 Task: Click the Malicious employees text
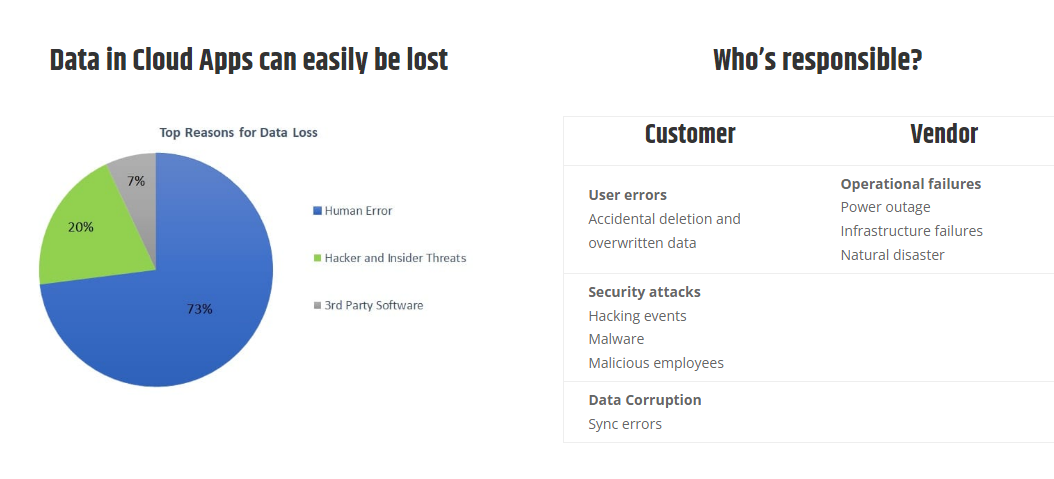pos(656,363)
